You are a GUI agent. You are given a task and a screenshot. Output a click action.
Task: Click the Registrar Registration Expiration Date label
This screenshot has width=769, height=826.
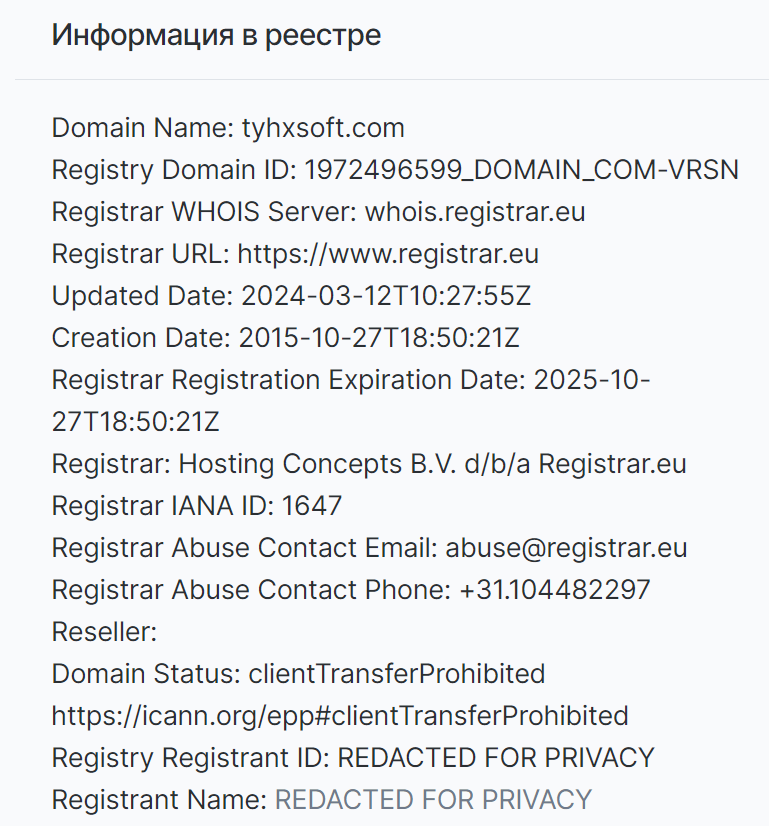[289, 380]
